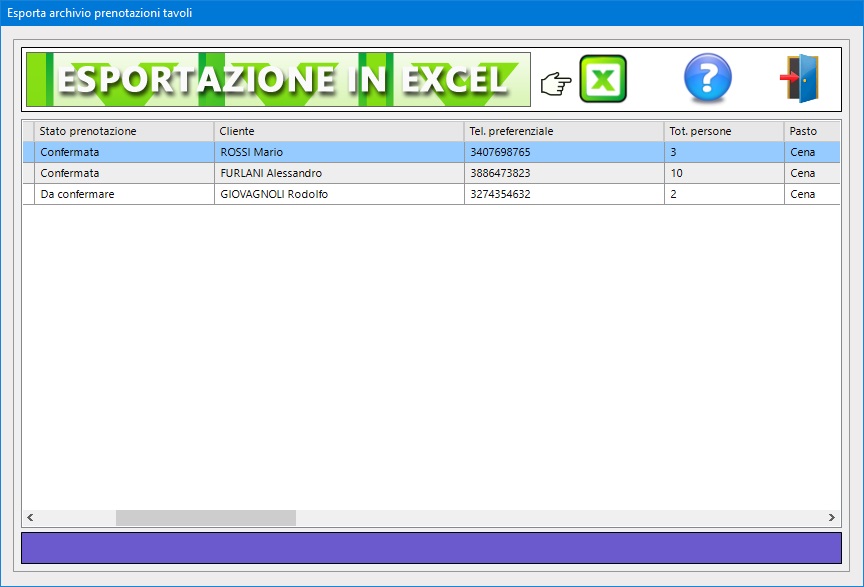This screenshot has height=587, width=864.
Task: Click Cena cell in ROSSI Mario row
Action: [x=812, y=152]
